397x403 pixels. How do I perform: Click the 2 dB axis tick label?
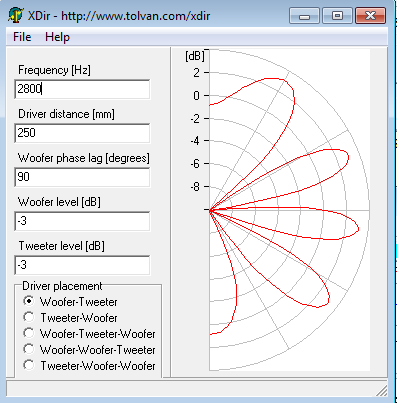pos(197,72)
